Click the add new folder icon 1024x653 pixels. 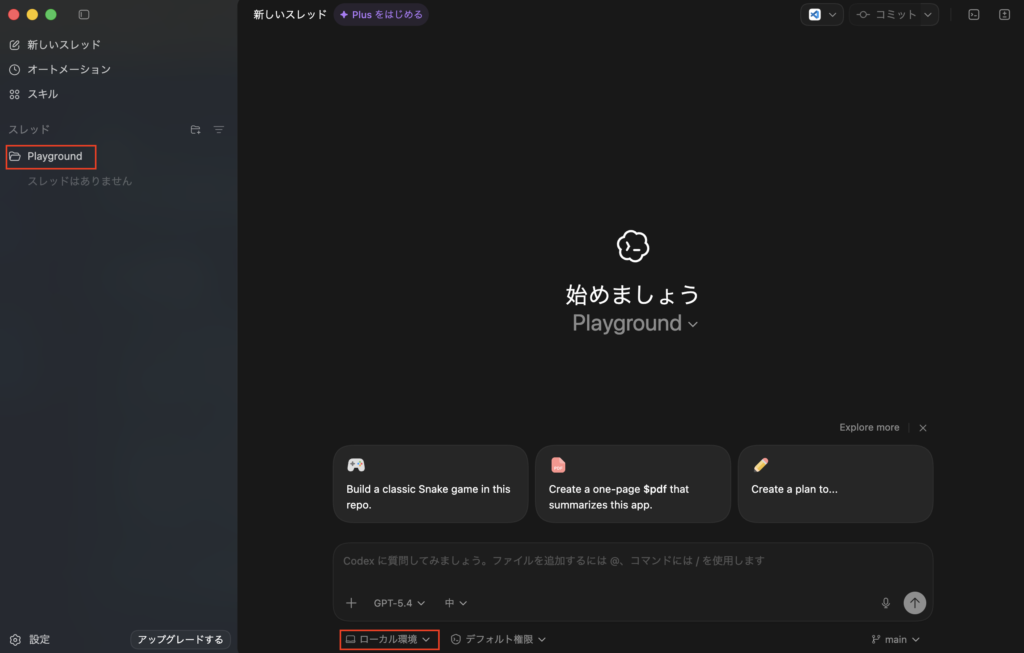pos(195,130)
